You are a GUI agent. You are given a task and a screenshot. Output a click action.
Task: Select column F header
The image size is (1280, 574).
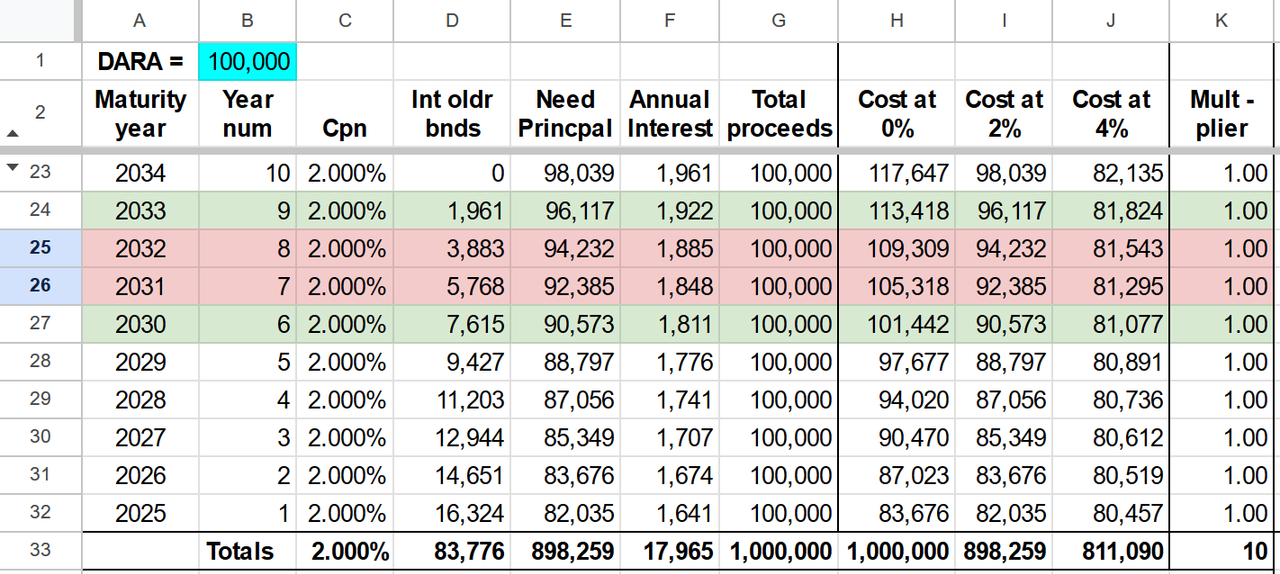coord(670,20)
